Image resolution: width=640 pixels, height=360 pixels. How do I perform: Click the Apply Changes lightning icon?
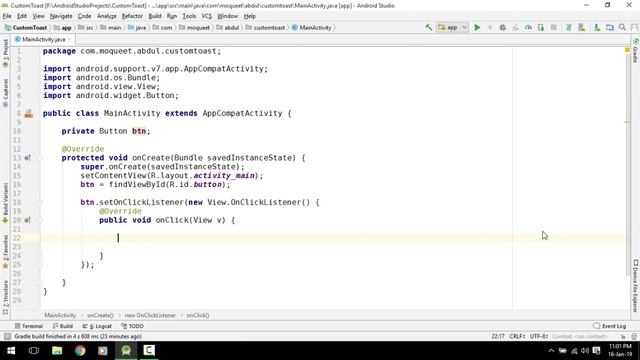pos(490,27)
